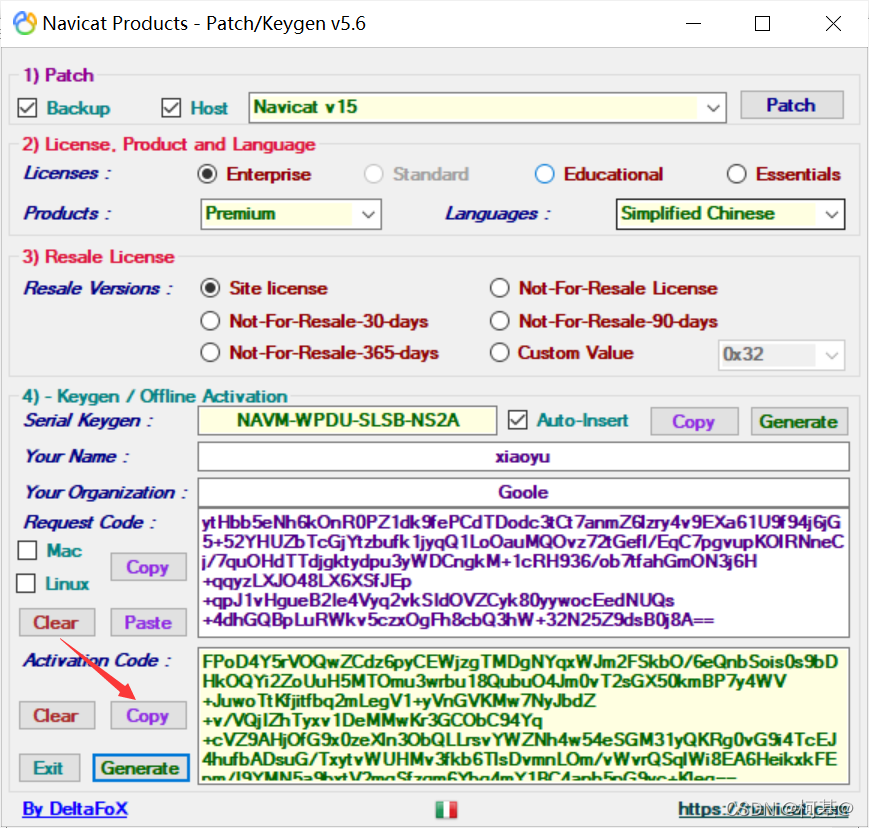The height and width of the screenshot is (828, 869).
Task: Click the '1) Patch' group heading
Action: (58, 75)
